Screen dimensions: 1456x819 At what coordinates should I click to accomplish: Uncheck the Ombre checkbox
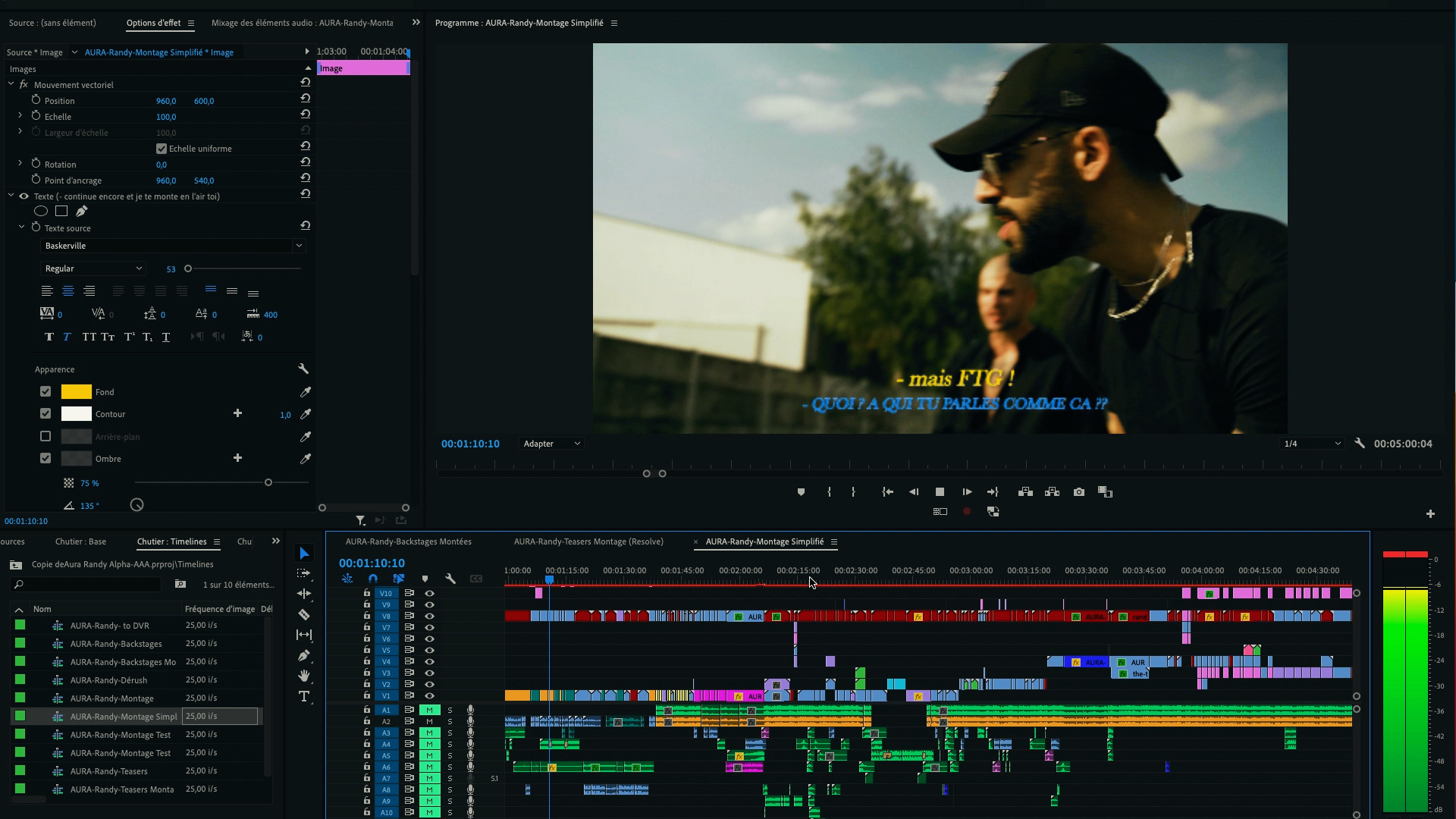point(45,458)
